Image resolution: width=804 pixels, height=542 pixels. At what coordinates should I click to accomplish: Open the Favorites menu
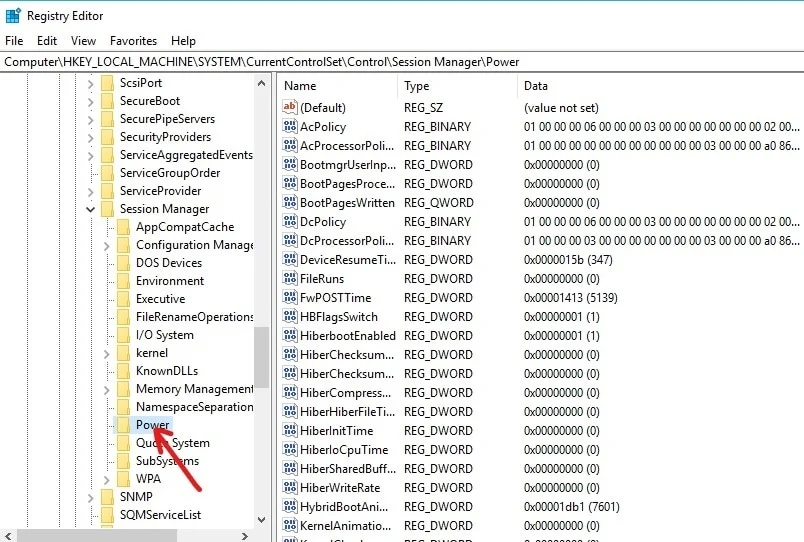pos(133,41)
